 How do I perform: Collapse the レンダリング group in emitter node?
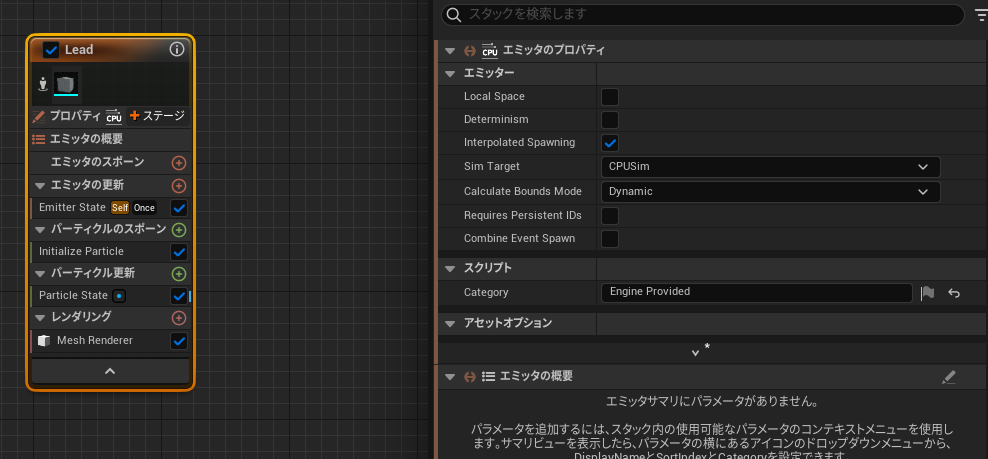click(x=40, y=317)
